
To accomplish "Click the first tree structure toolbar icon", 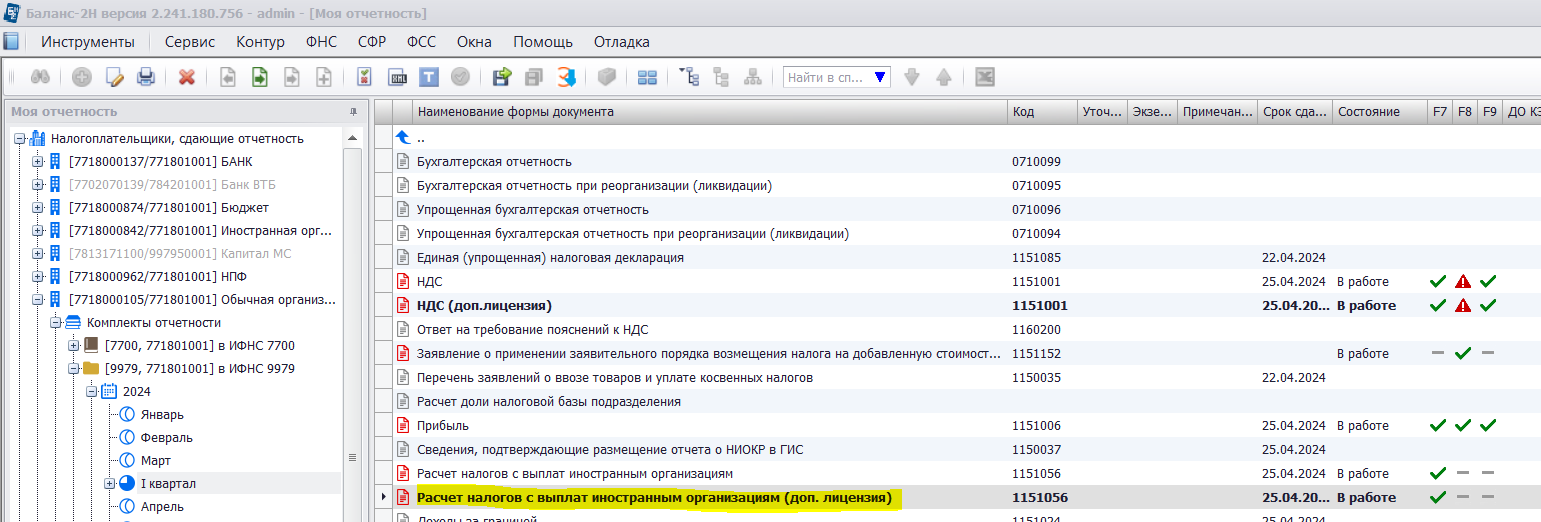I will pyautogui.click(x=688, y=77).
